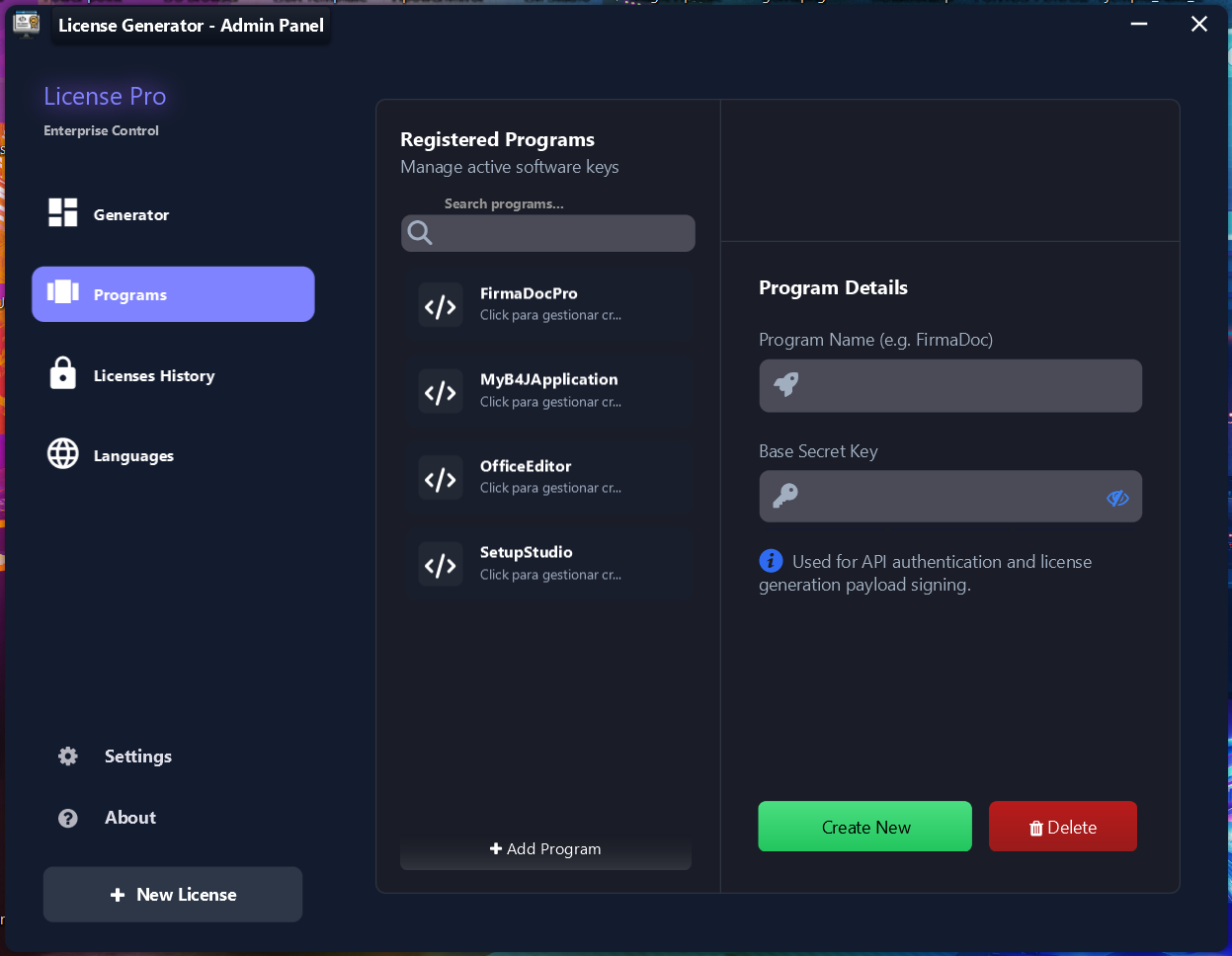Click the red Delete button
1232x956 pixels.
(x=1063, y=827)
